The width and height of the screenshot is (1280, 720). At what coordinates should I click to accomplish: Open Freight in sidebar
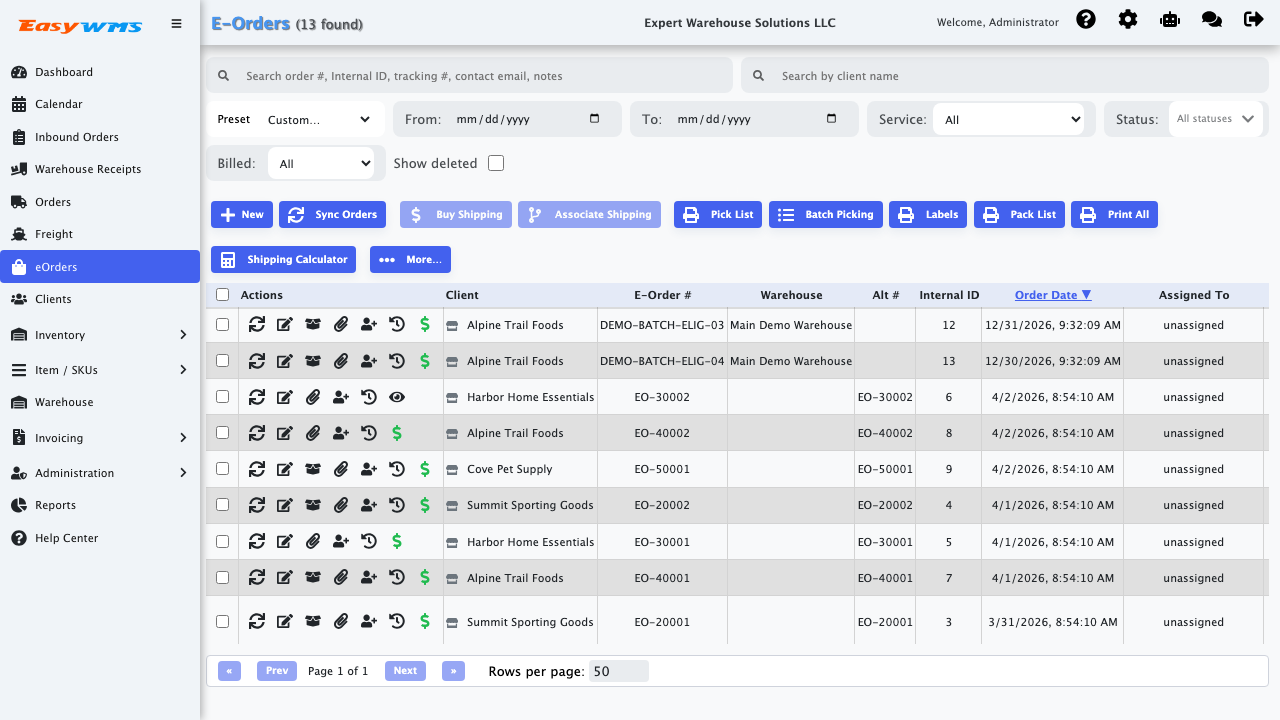pos(100,234)
